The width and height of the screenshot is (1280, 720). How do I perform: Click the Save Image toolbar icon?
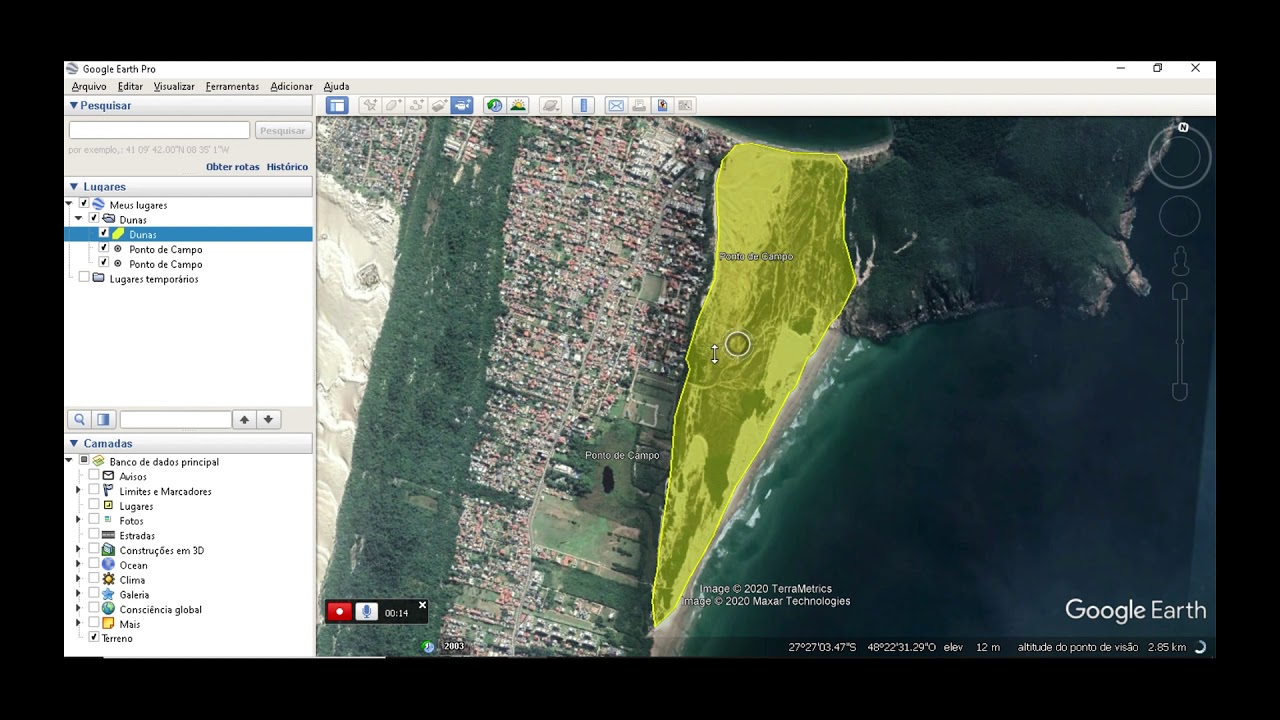pyautogui.click(x=662, y=105)
